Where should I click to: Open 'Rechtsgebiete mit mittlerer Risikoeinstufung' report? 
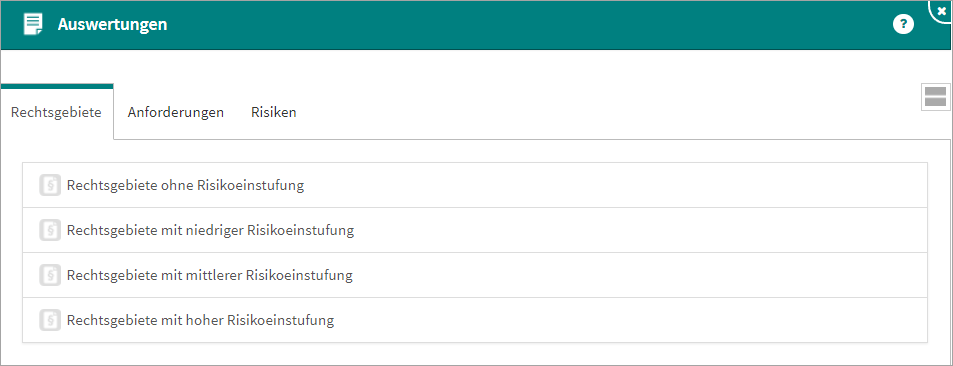[x=475, y=275]
